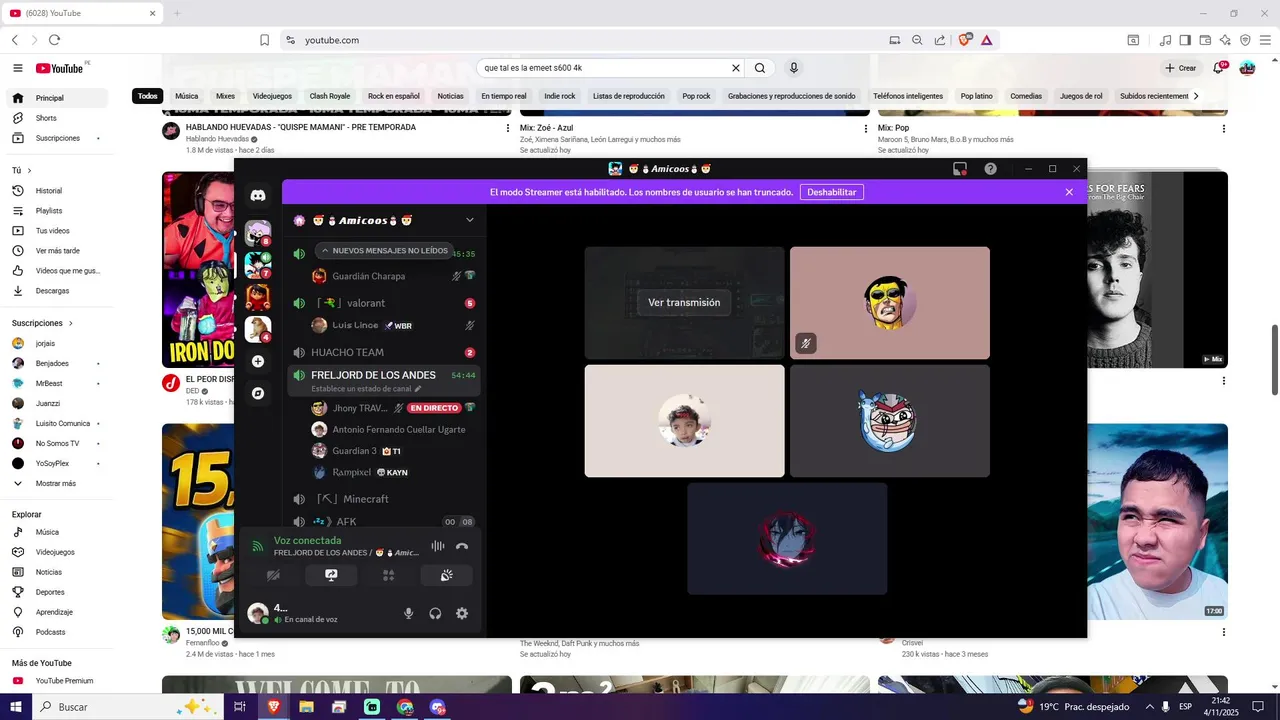
Task: Expand the Suscripciones section chevron
Action: pyautogui.click(x=71, y=323)
